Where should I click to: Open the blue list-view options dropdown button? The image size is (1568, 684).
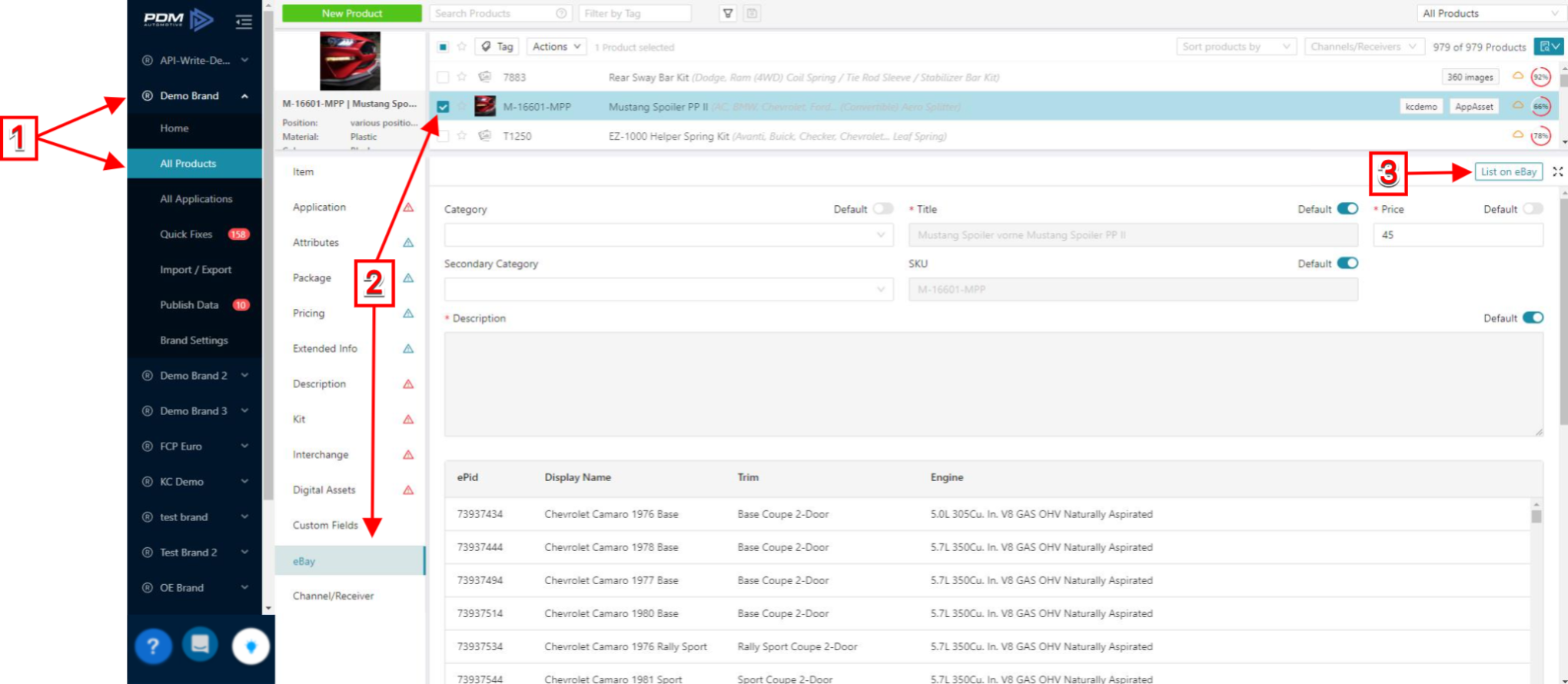coord(1549,47)
